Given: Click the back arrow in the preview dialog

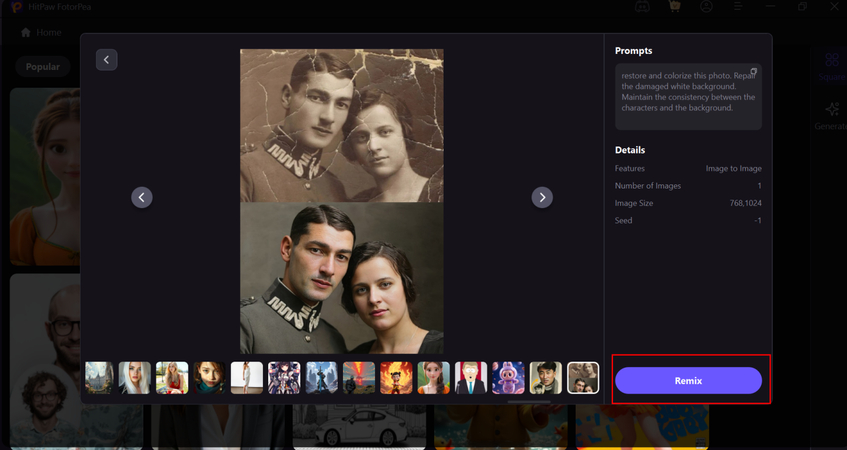Looking at the screenshot, I should tap(107, 60).
